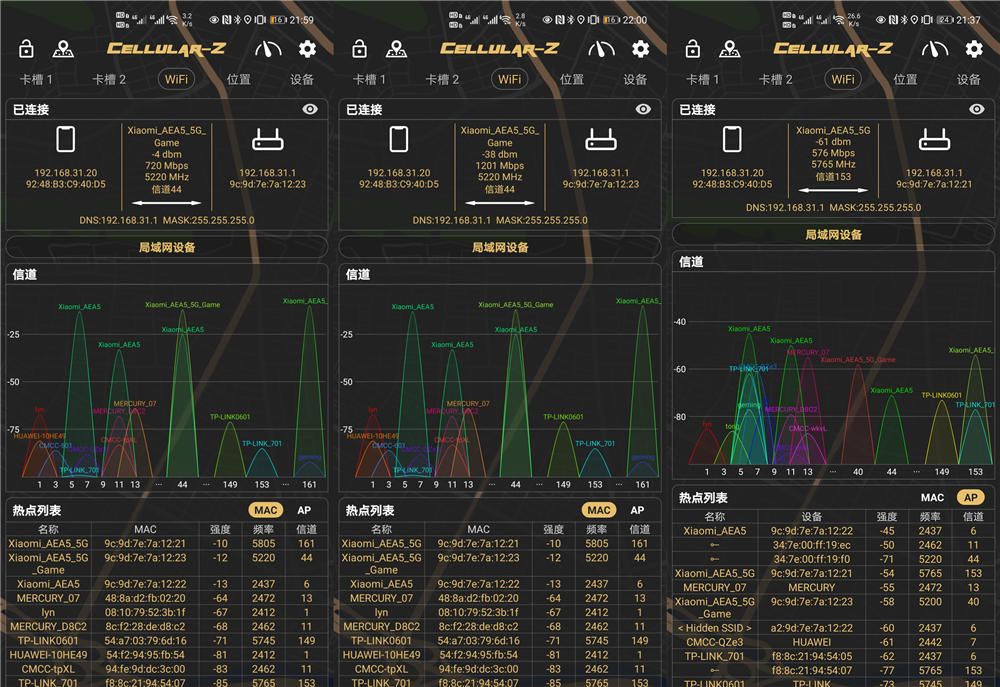The height and width of the screenshot is (687, 1000).
Task: Open the settings gear in the 21:59 screen
Action: pos(307,48)
